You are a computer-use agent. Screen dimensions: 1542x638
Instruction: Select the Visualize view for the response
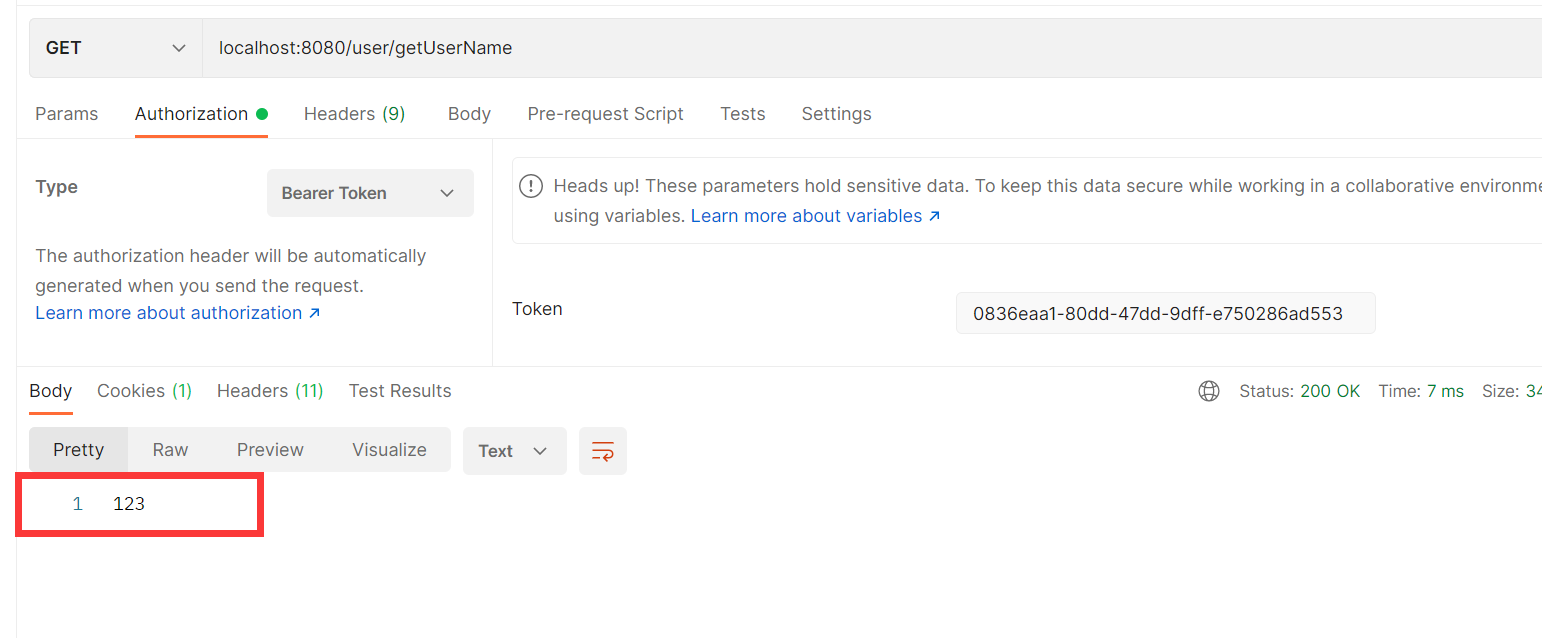coord(389,449)
